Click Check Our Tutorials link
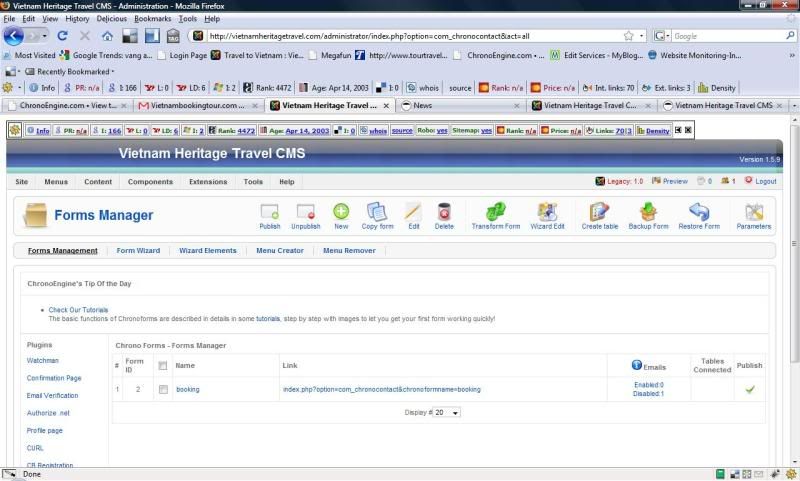The height and width of the screenshot is (481, 800). pos(78,310)
